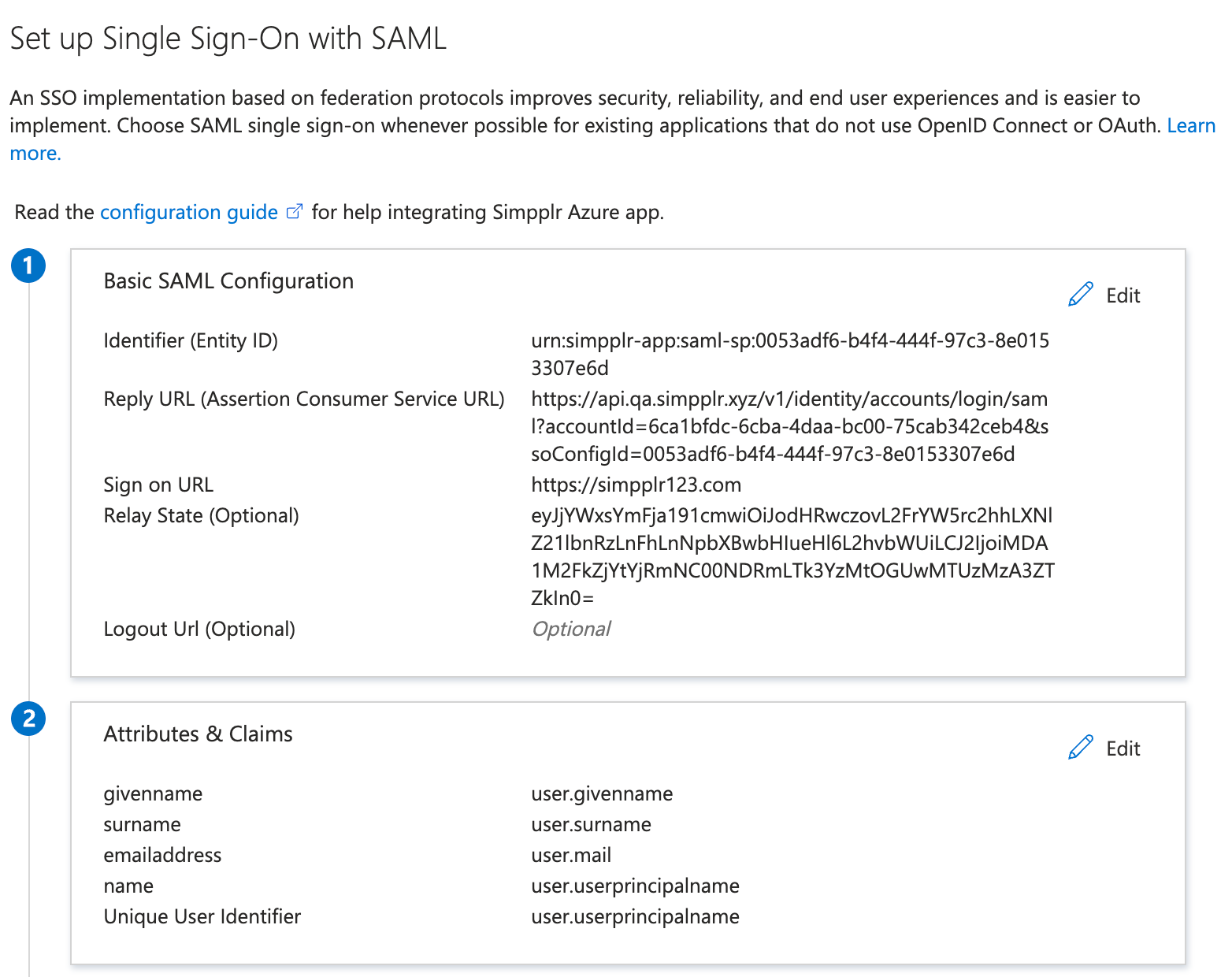Click the pencil icon in Basic SAML Configuration
Viewport: 1232px width, 977px height.
tap(1080, 295)
